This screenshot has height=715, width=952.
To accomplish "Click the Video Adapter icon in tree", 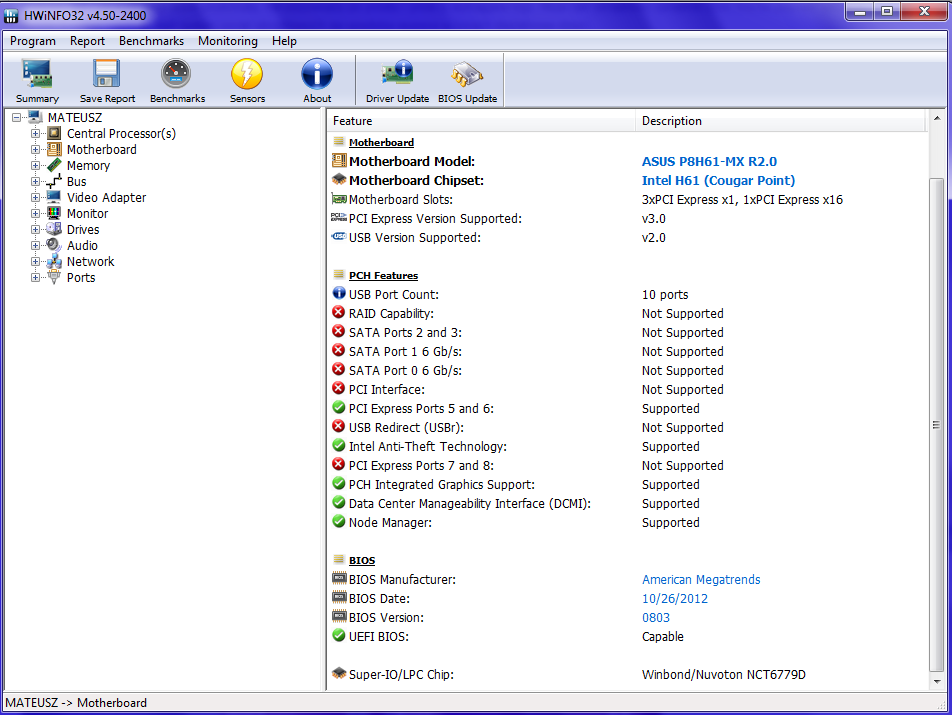I will pos(54,197).
